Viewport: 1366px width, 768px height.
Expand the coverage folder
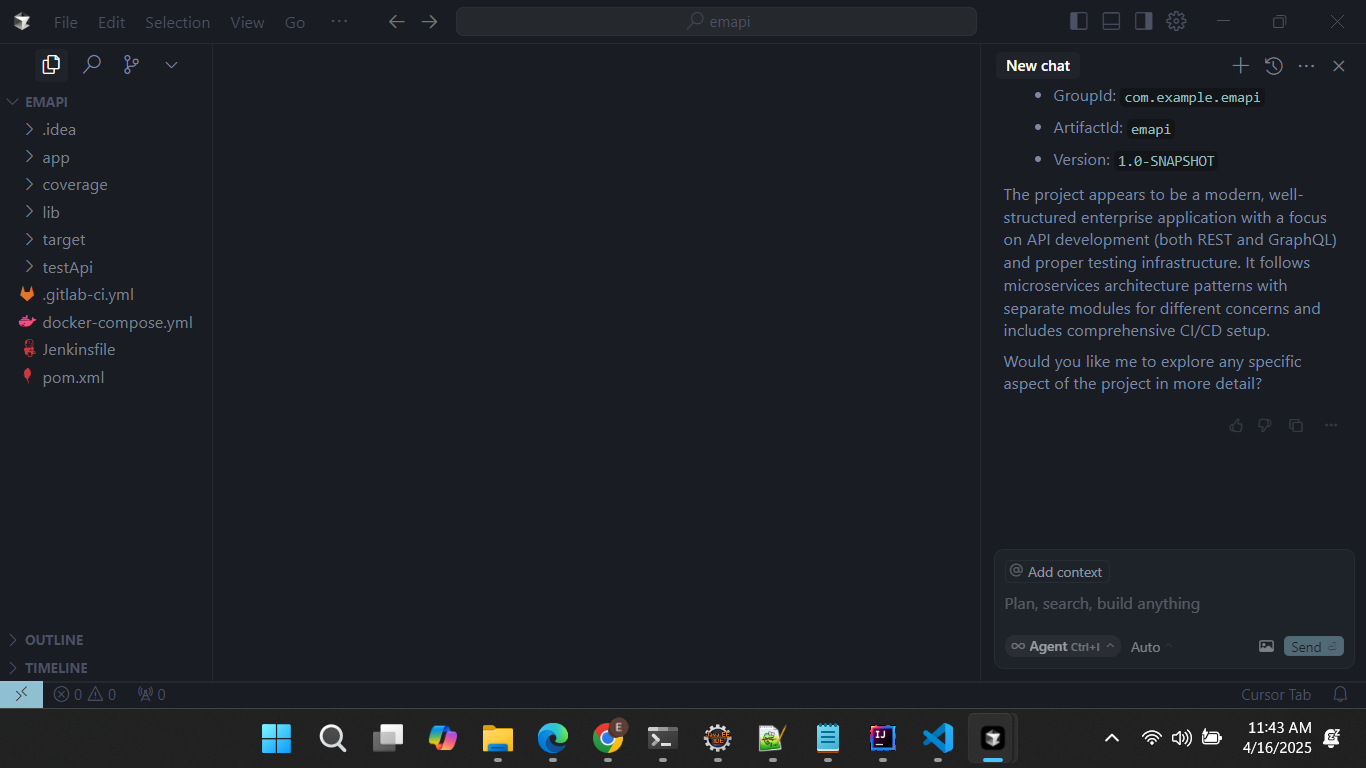point(106,185)
